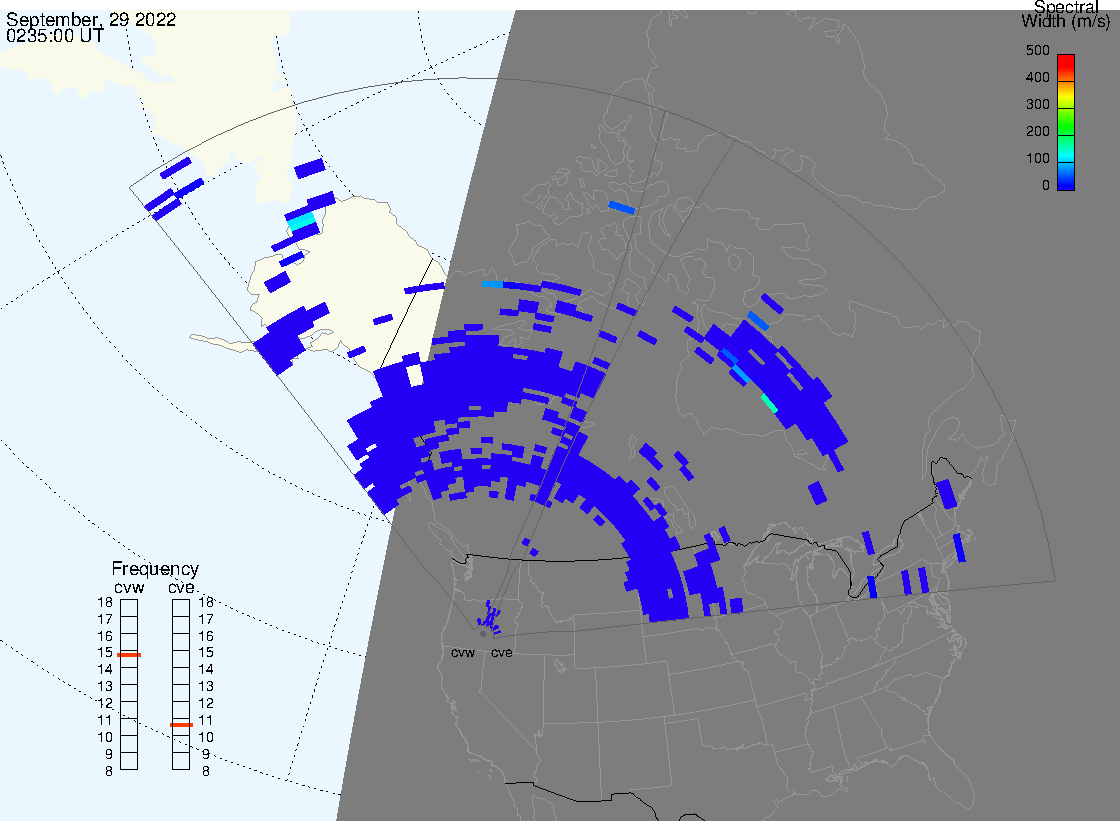
Task: Click the "12" label left of the cvw scale
Action: (x=105, y=703)
